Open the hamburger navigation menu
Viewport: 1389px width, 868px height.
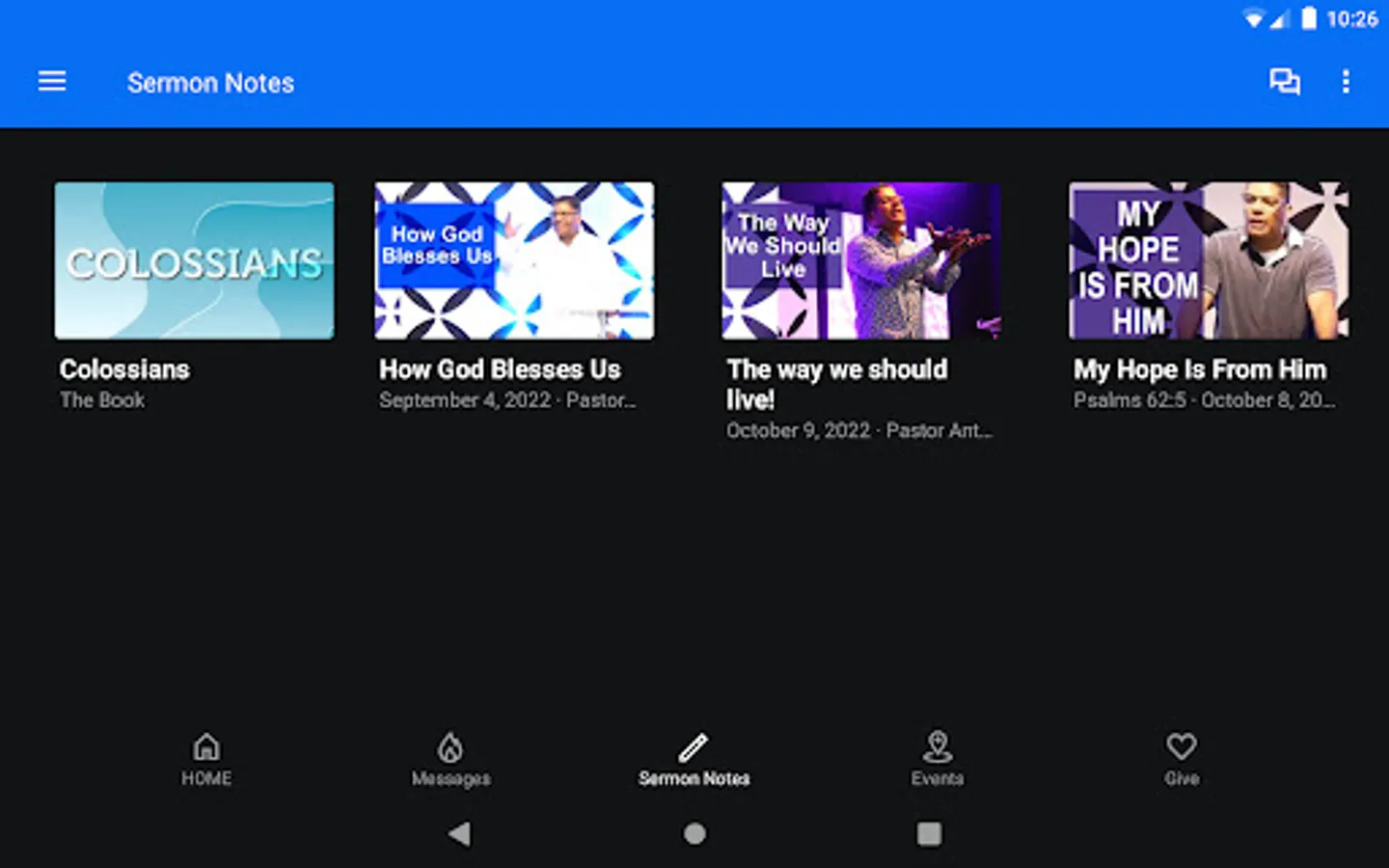pyautogui.click(x=52, y=82)
